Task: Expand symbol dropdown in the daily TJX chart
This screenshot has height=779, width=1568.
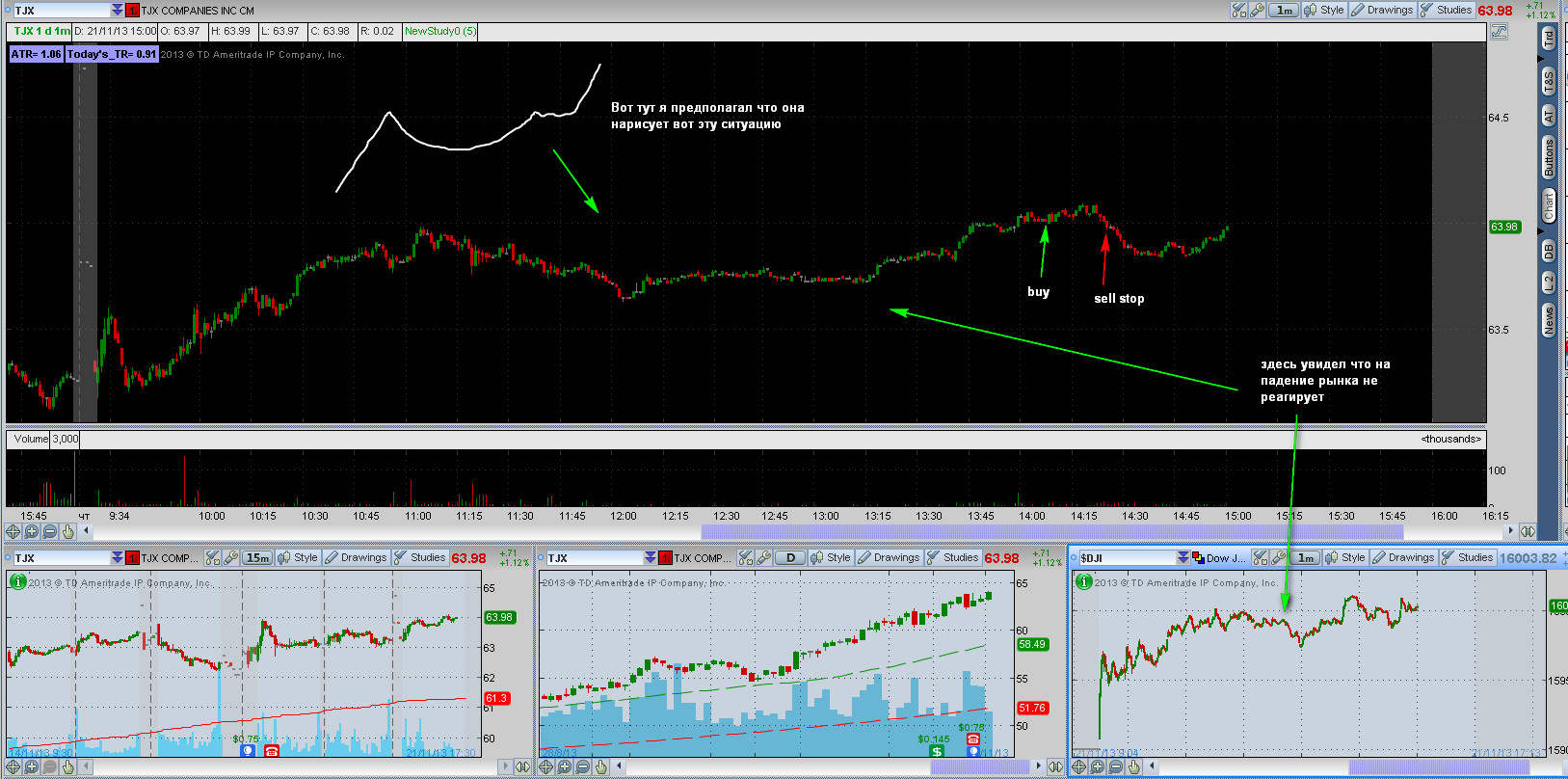Action: (651, 558)
